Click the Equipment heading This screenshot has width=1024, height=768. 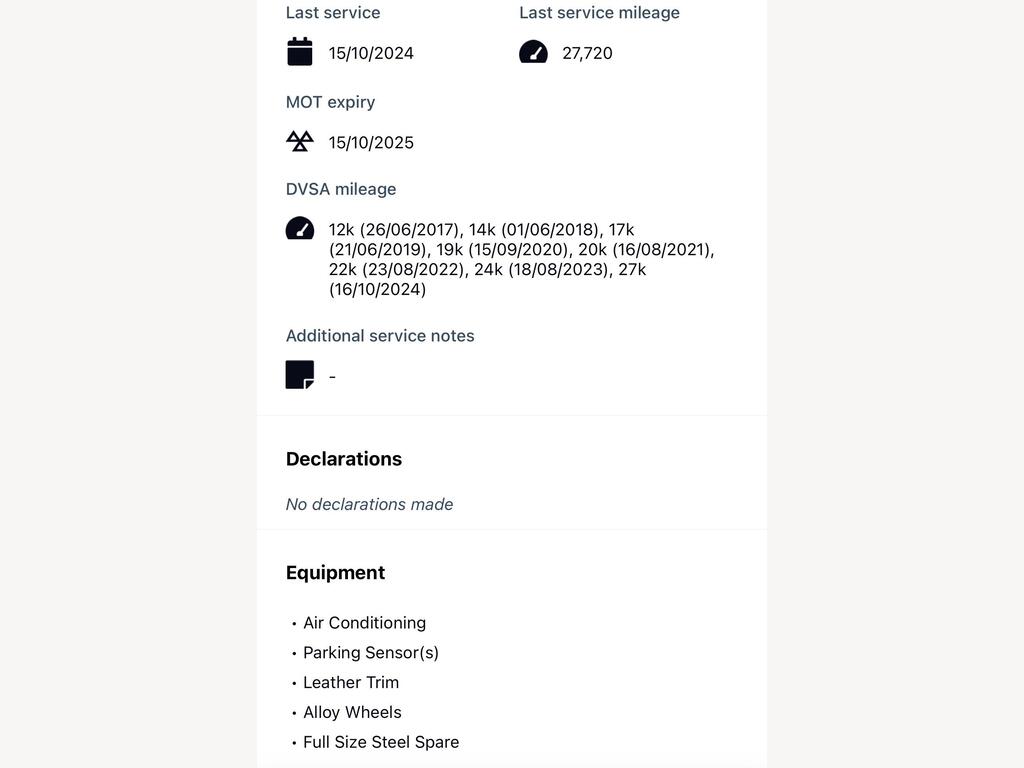335,573
